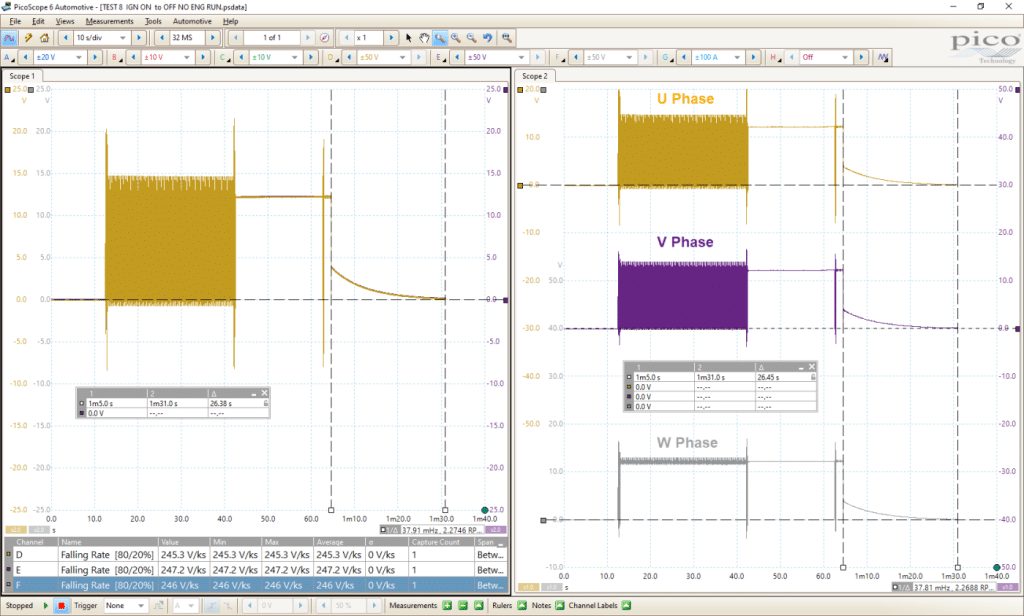Select the hand pan tool
Image resolution: width=1024 pixels, height=616 pixels.
424,38
